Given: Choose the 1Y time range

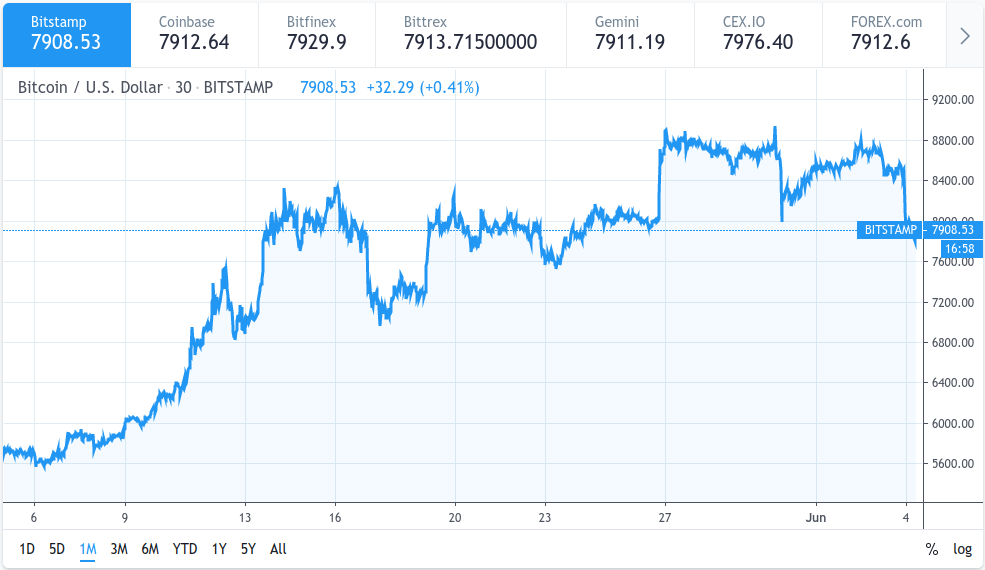Looking at the screenshot, I should point(219,549).
